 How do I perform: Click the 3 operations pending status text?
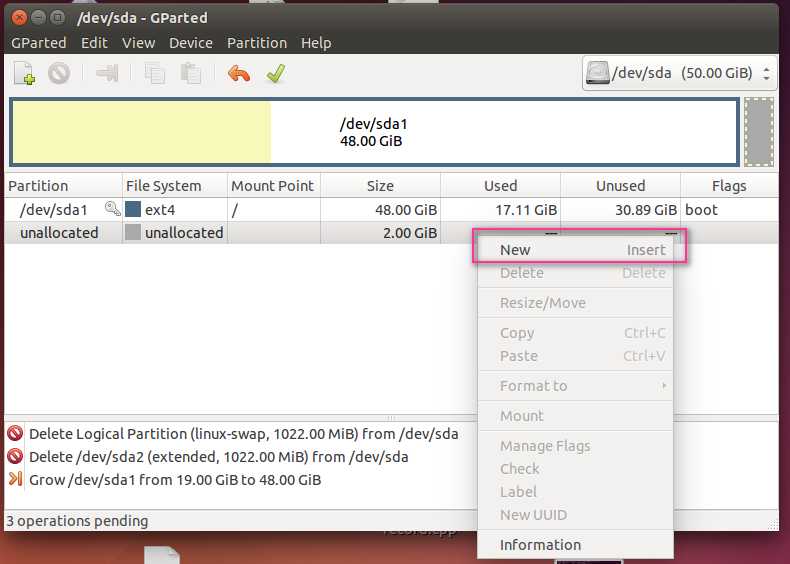click(x=77, y=521)
